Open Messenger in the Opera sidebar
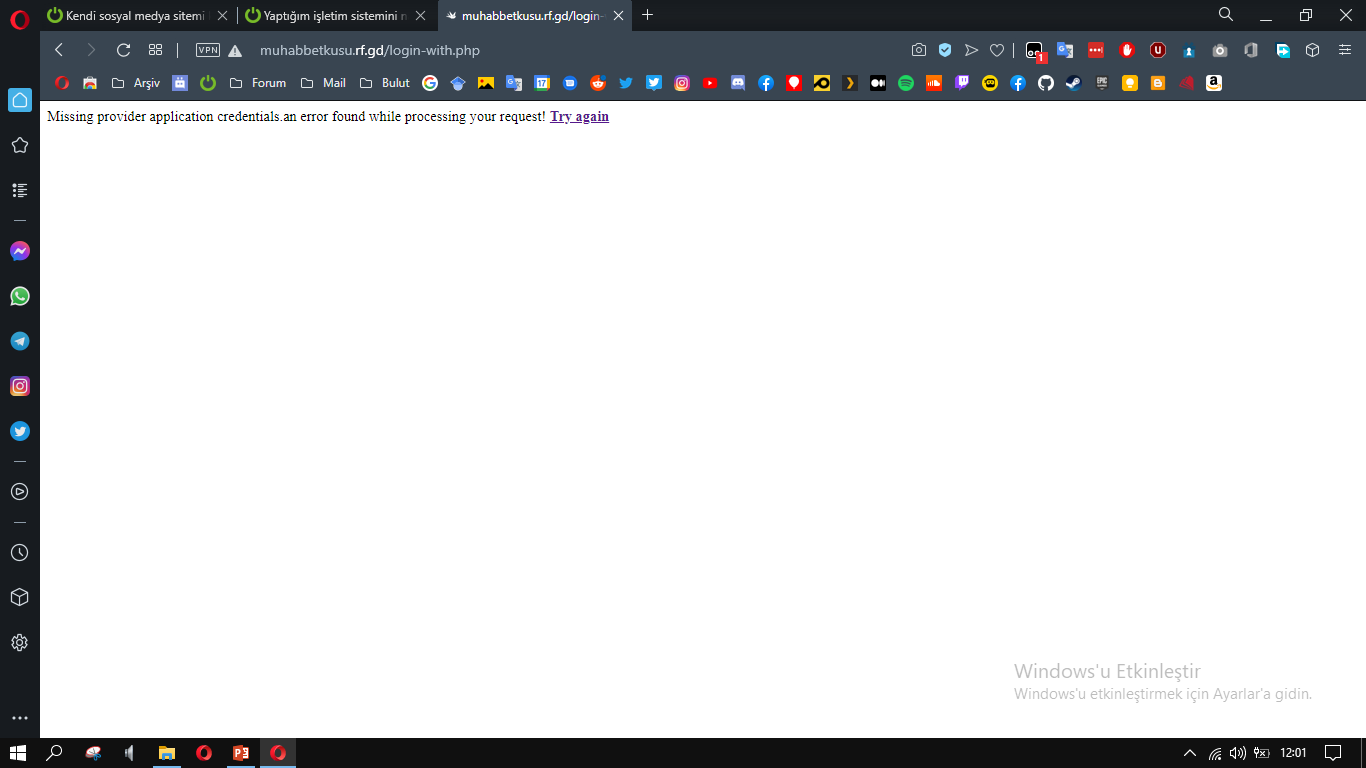Image resolution: width=1366 pixels, height=768 pixels. click(x=20, y=251)
